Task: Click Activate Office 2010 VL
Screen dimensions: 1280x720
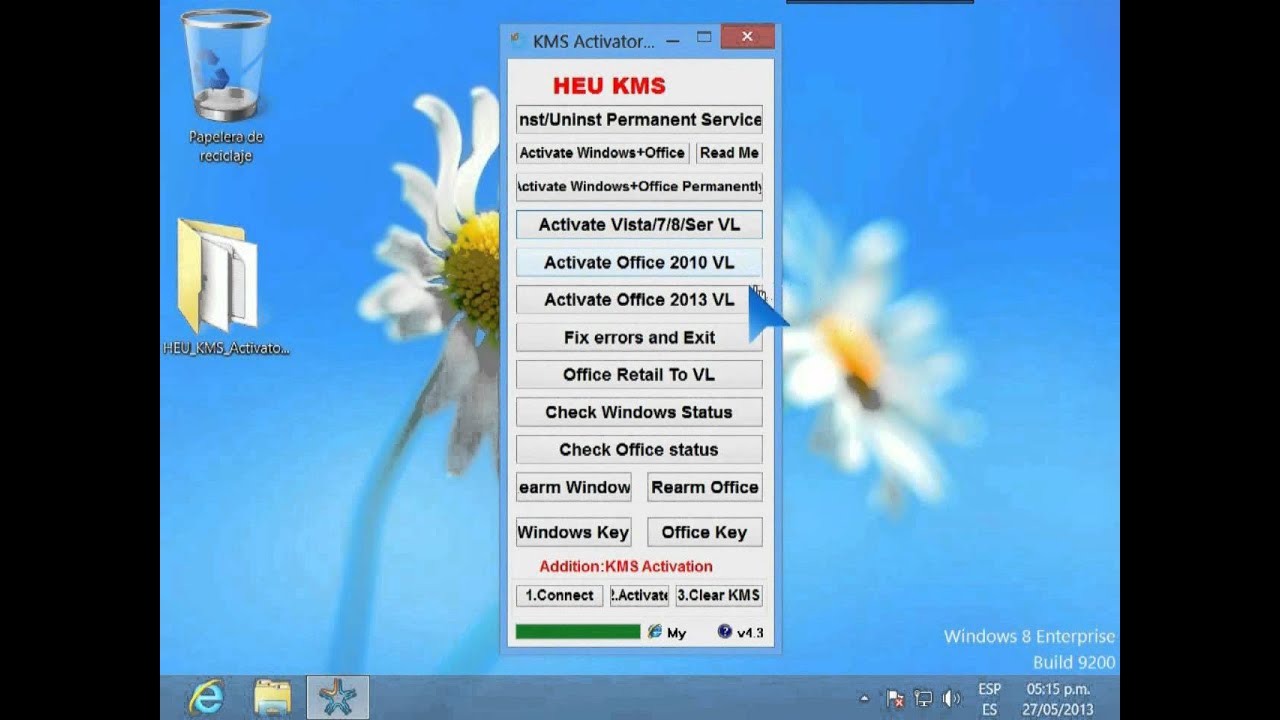Action: click(639, 263)
